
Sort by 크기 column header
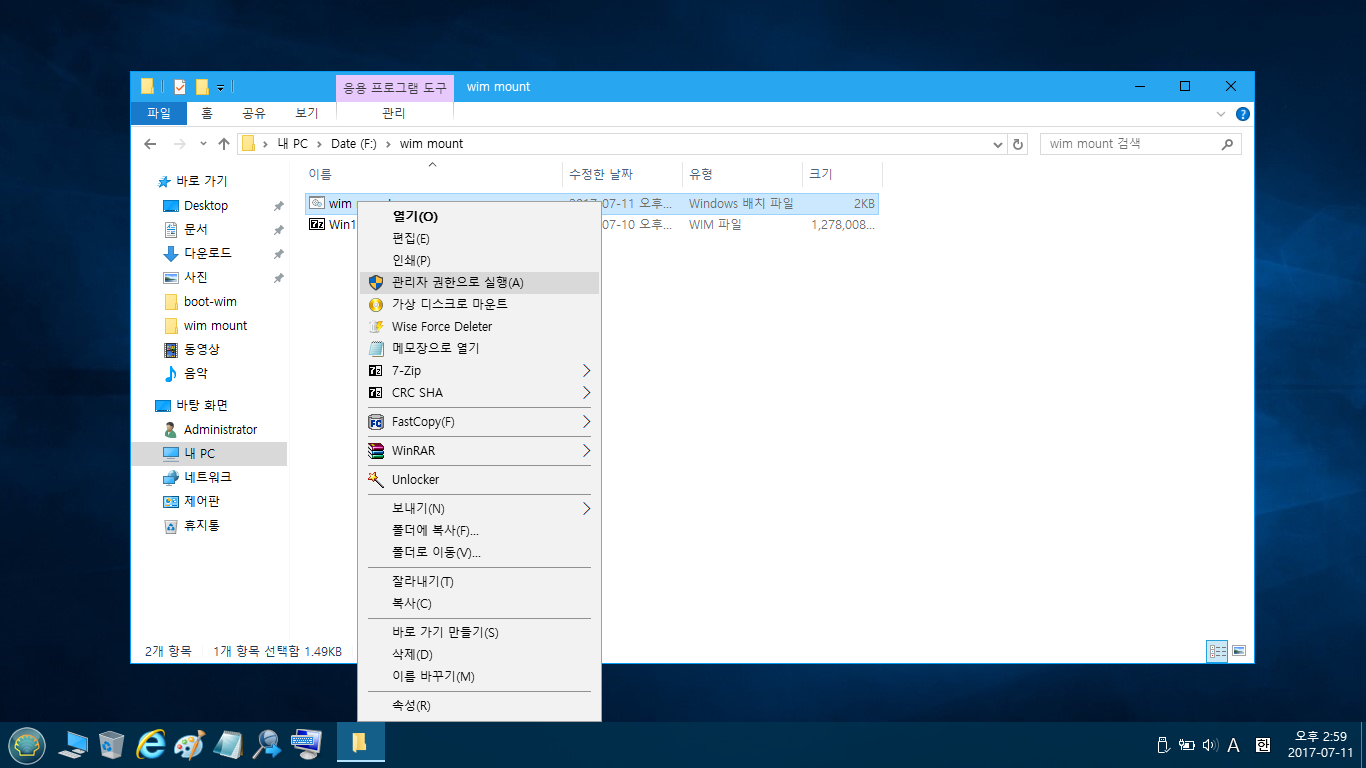tap(842, 174)
